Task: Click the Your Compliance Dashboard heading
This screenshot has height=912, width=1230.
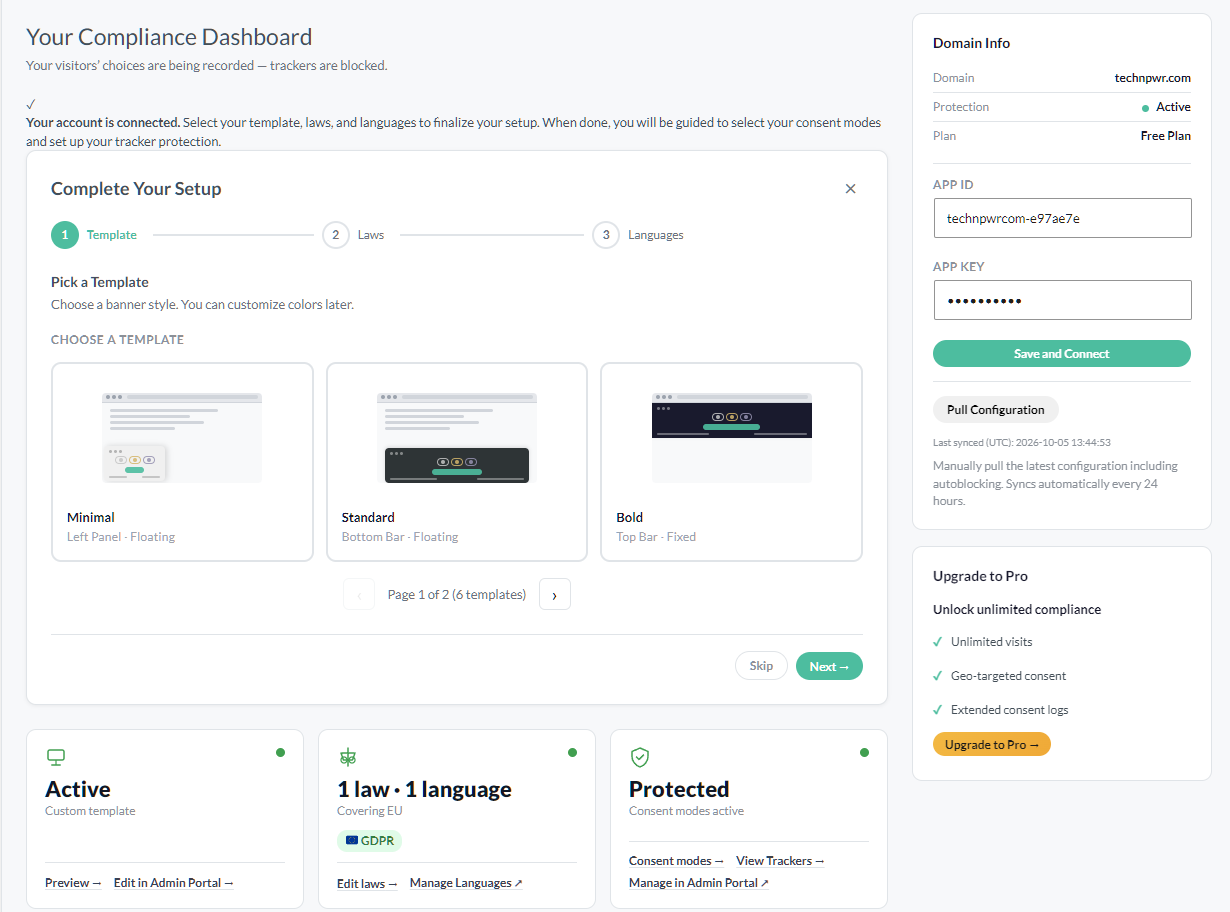Action: pyautogui.click(x=169, y=37)
